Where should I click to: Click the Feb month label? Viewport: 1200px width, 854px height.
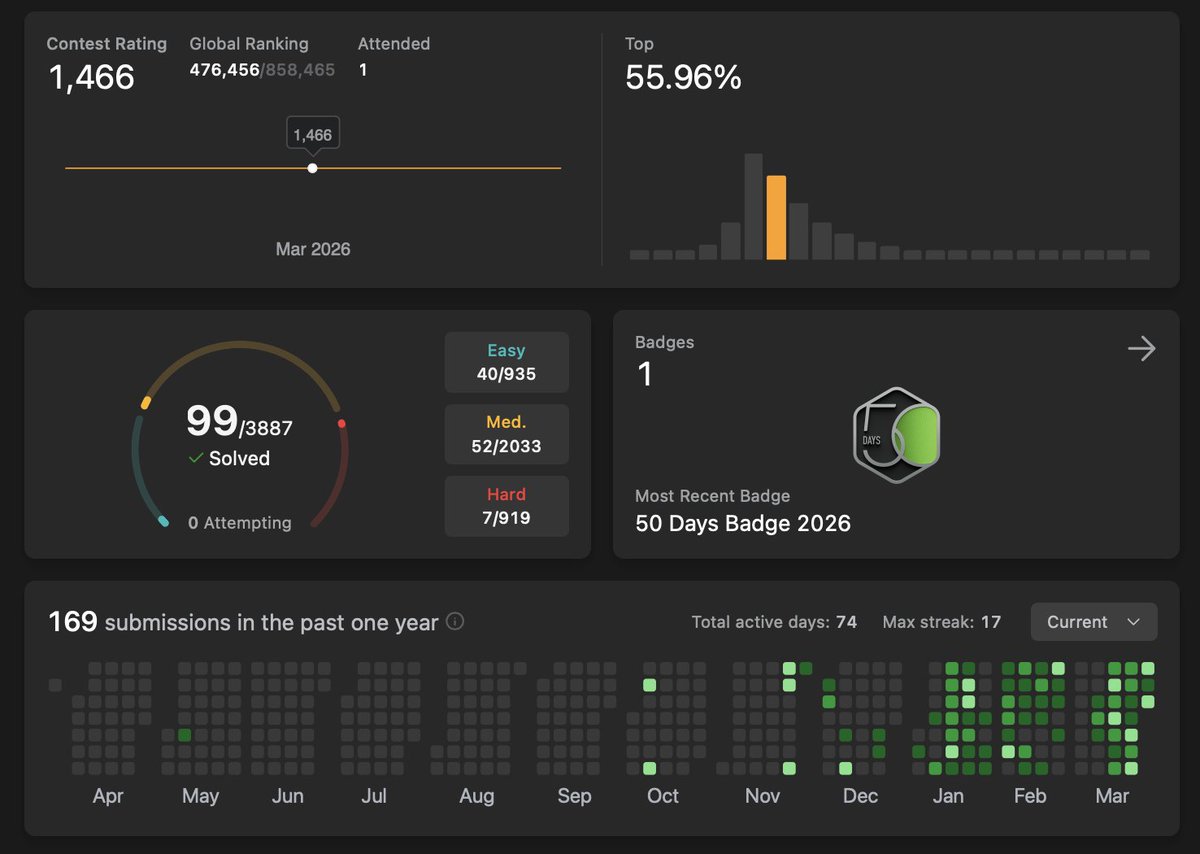point(1030,796)
